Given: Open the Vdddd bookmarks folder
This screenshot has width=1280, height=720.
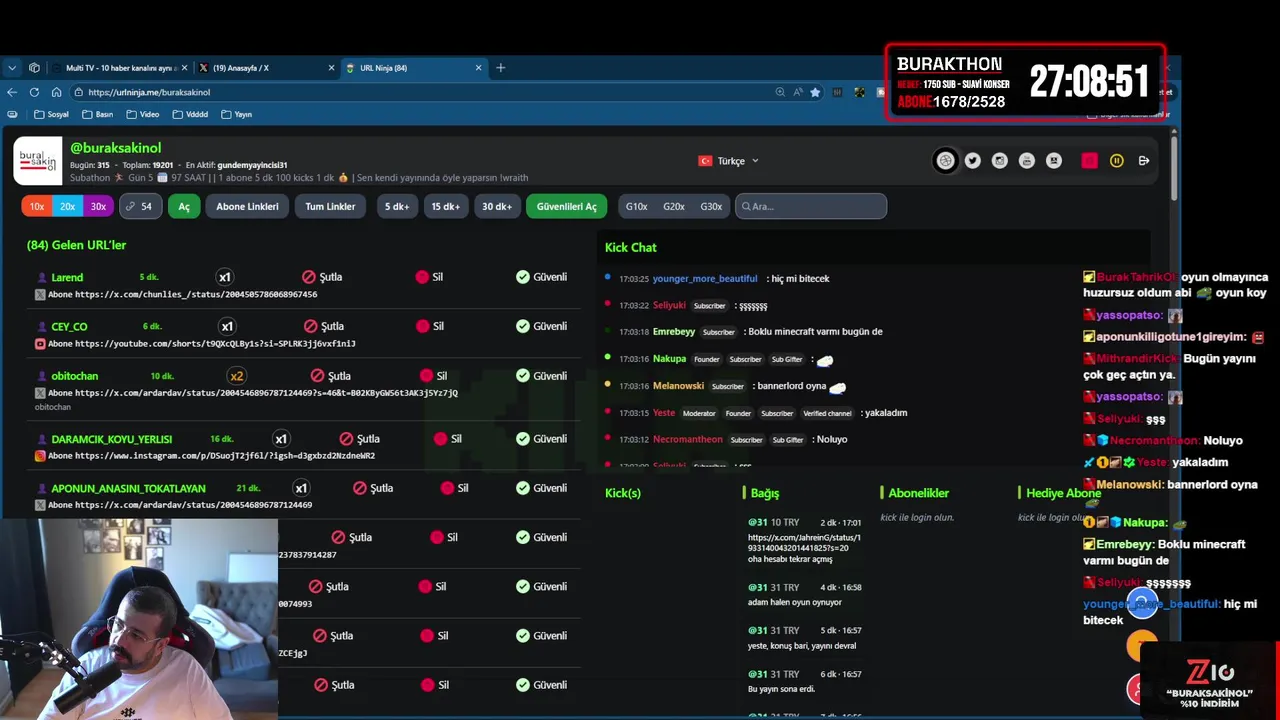Looking at the screenshot, I should click(190, 114).
